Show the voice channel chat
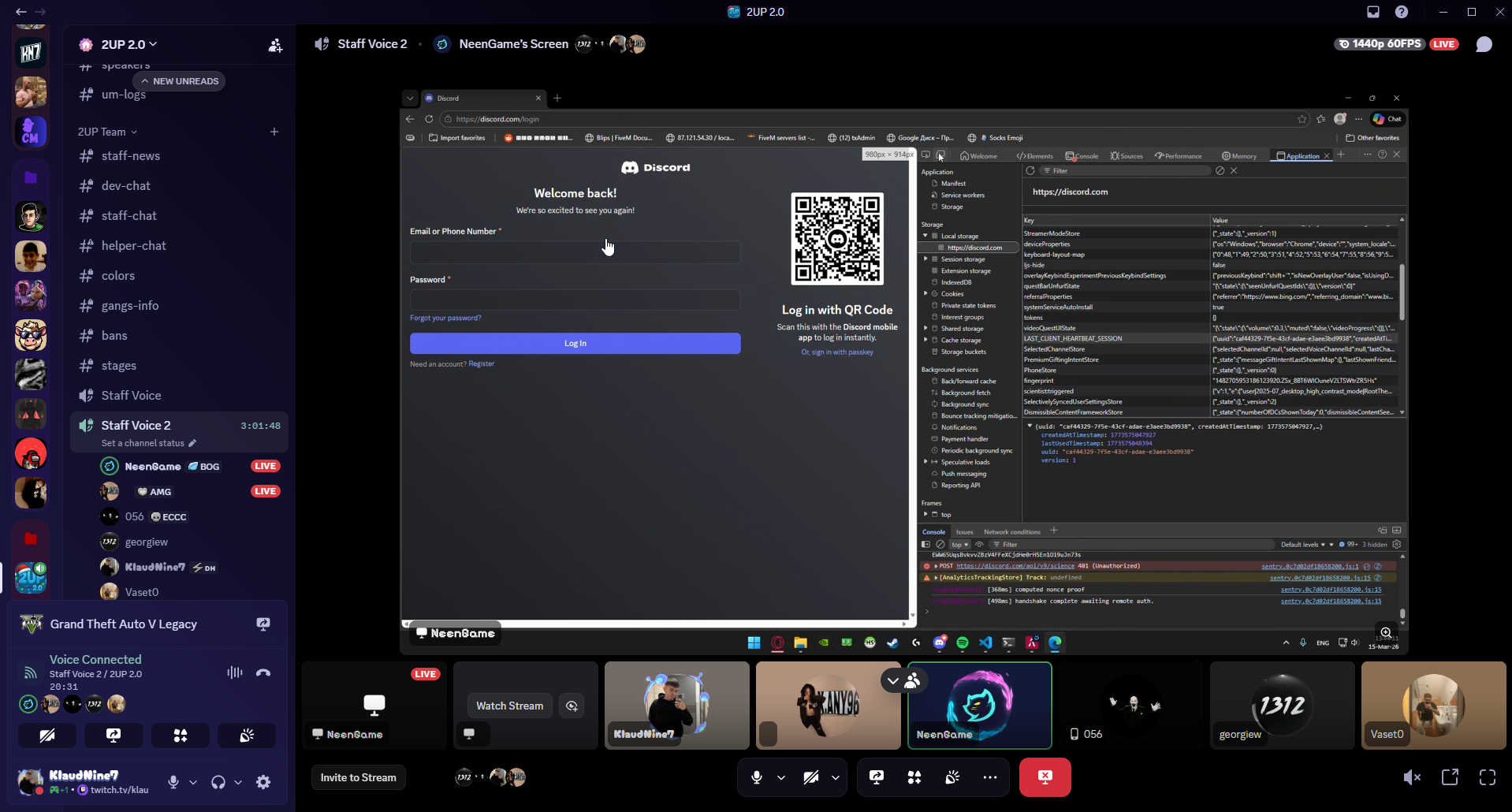Viewport: 1512px width, 812px height. tap(1484, 44)
